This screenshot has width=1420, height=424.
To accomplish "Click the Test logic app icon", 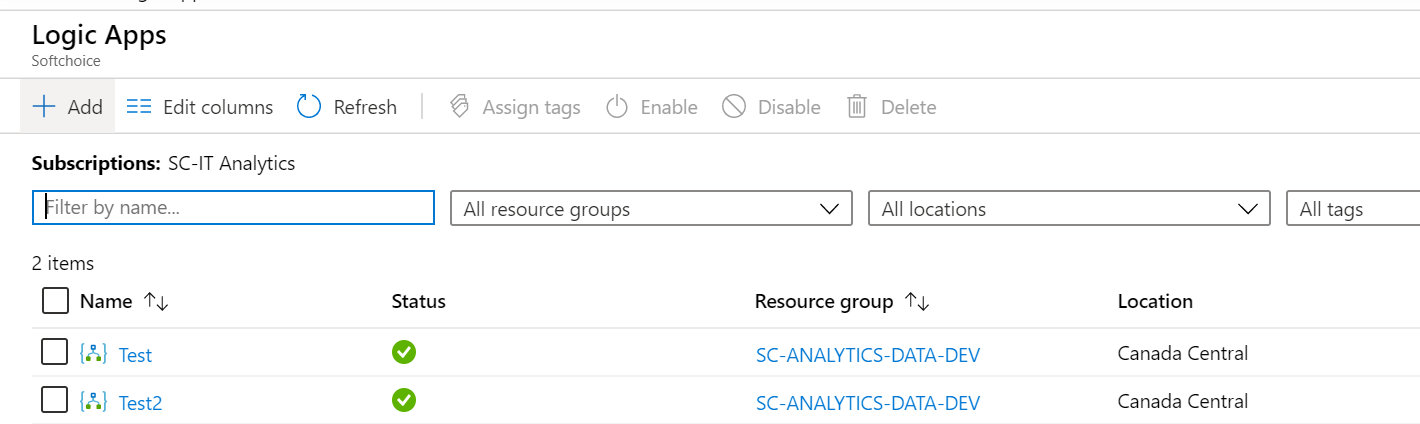I will tap(93, 354).
